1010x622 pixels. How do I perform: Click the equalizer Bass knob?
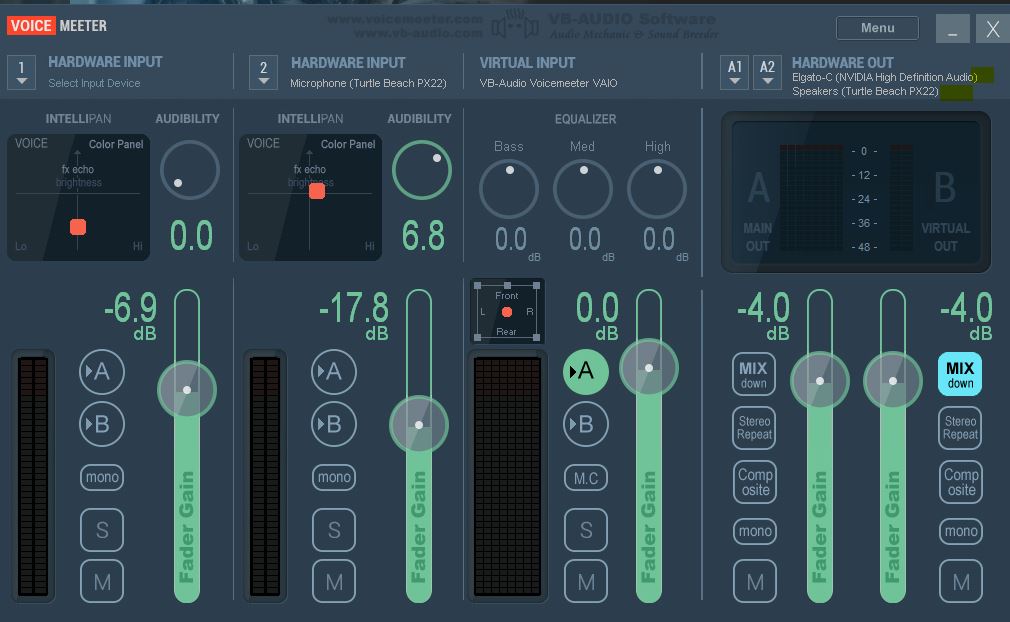[x=509, y=189]
